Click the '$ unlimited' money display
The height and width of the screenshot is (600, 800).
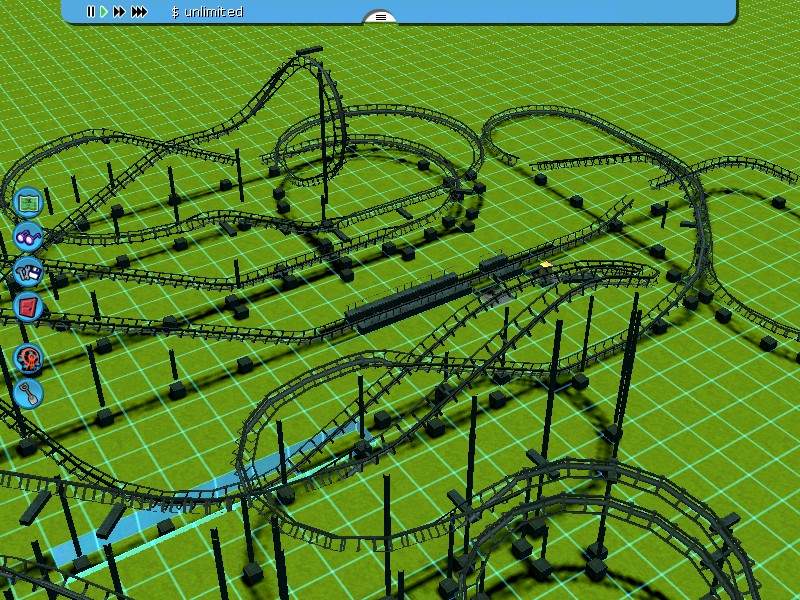click(207, 12)
